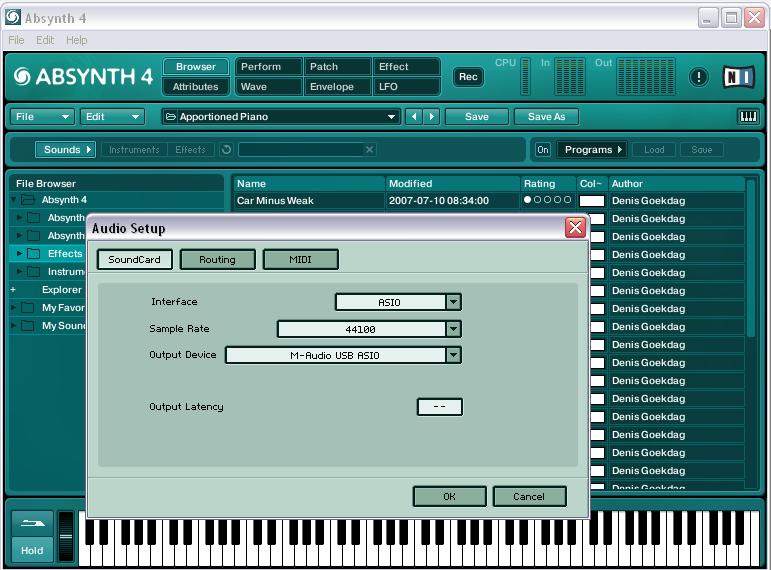Open the Output Device dropdown

[453, 355]
